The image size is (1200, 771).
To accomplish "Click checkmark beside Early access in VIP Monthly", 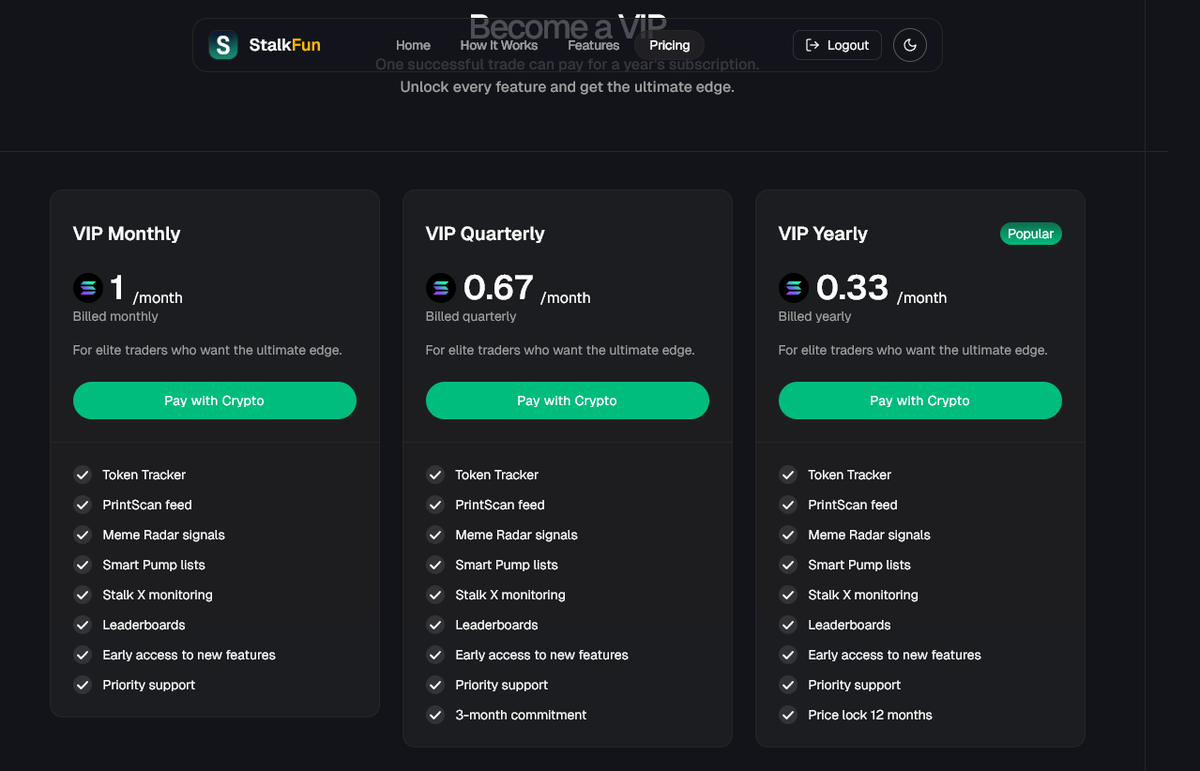I will click(x=82, y=655).
